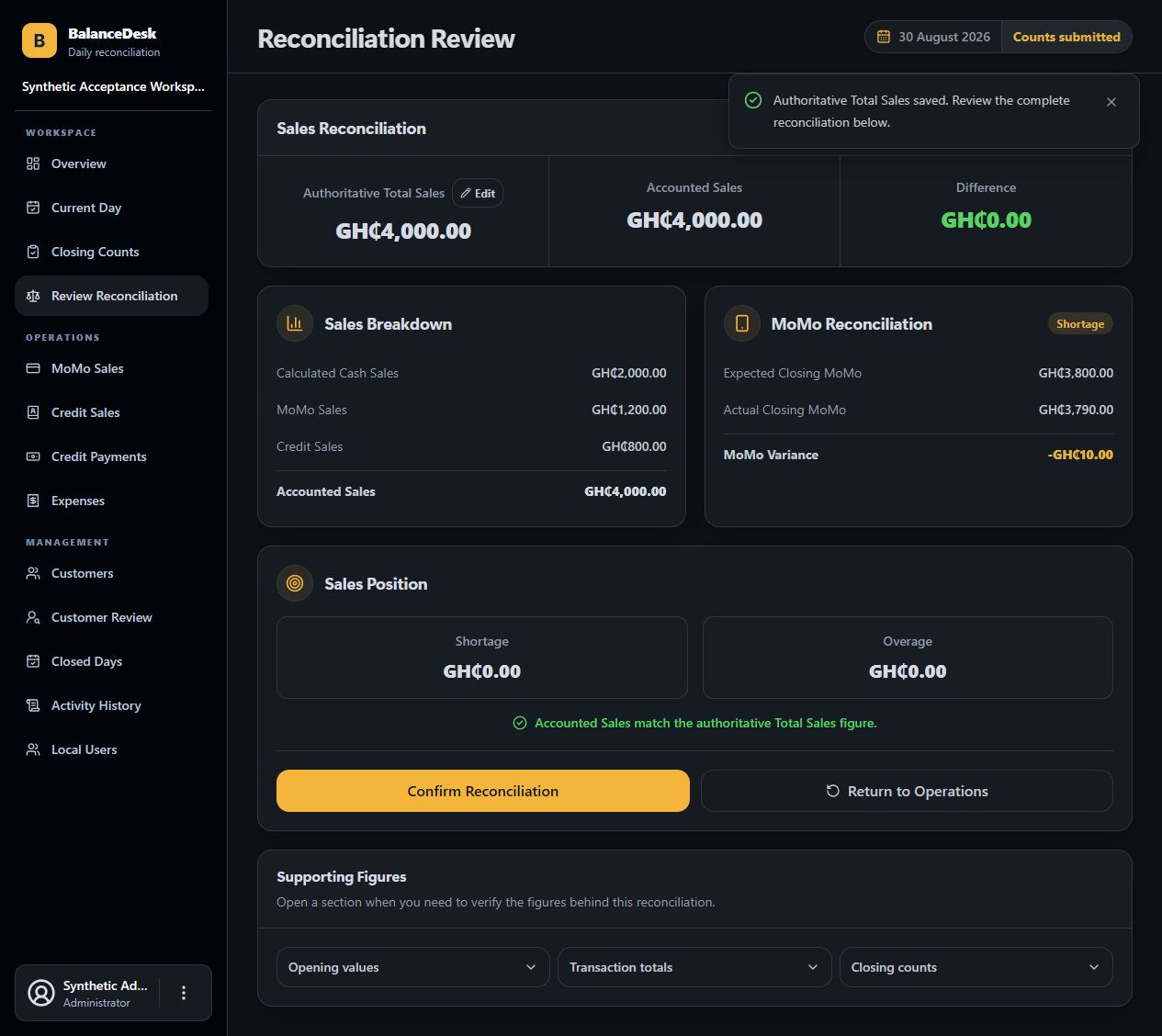The height and width of the screenshot is (1036, 1162).
Task: Click the Supporting Figures heading
Action: [x=342, y=876]
